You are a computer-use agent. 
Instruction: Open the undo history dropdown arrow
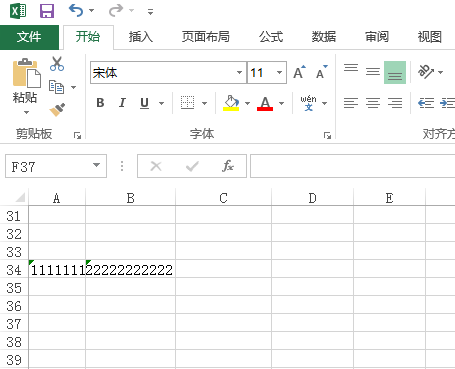pyautogui.click(x=91, y=11)
